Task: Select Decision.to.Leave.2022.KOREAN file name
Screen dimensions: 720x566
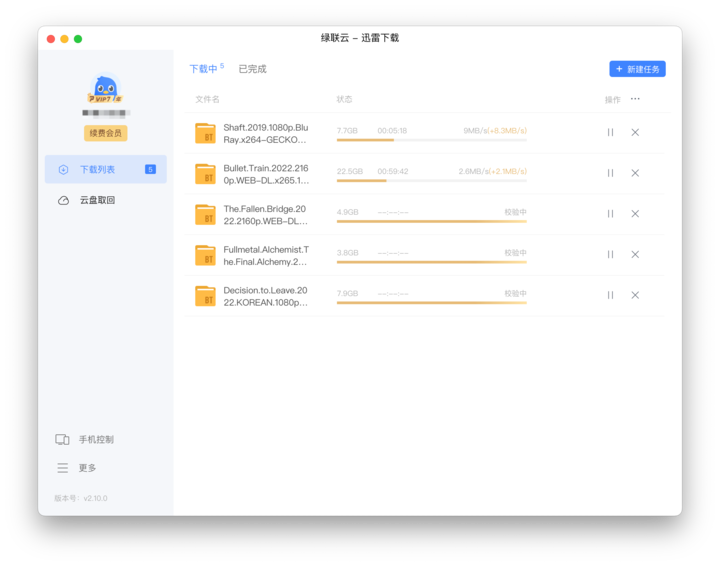Action: coord(265,297)
